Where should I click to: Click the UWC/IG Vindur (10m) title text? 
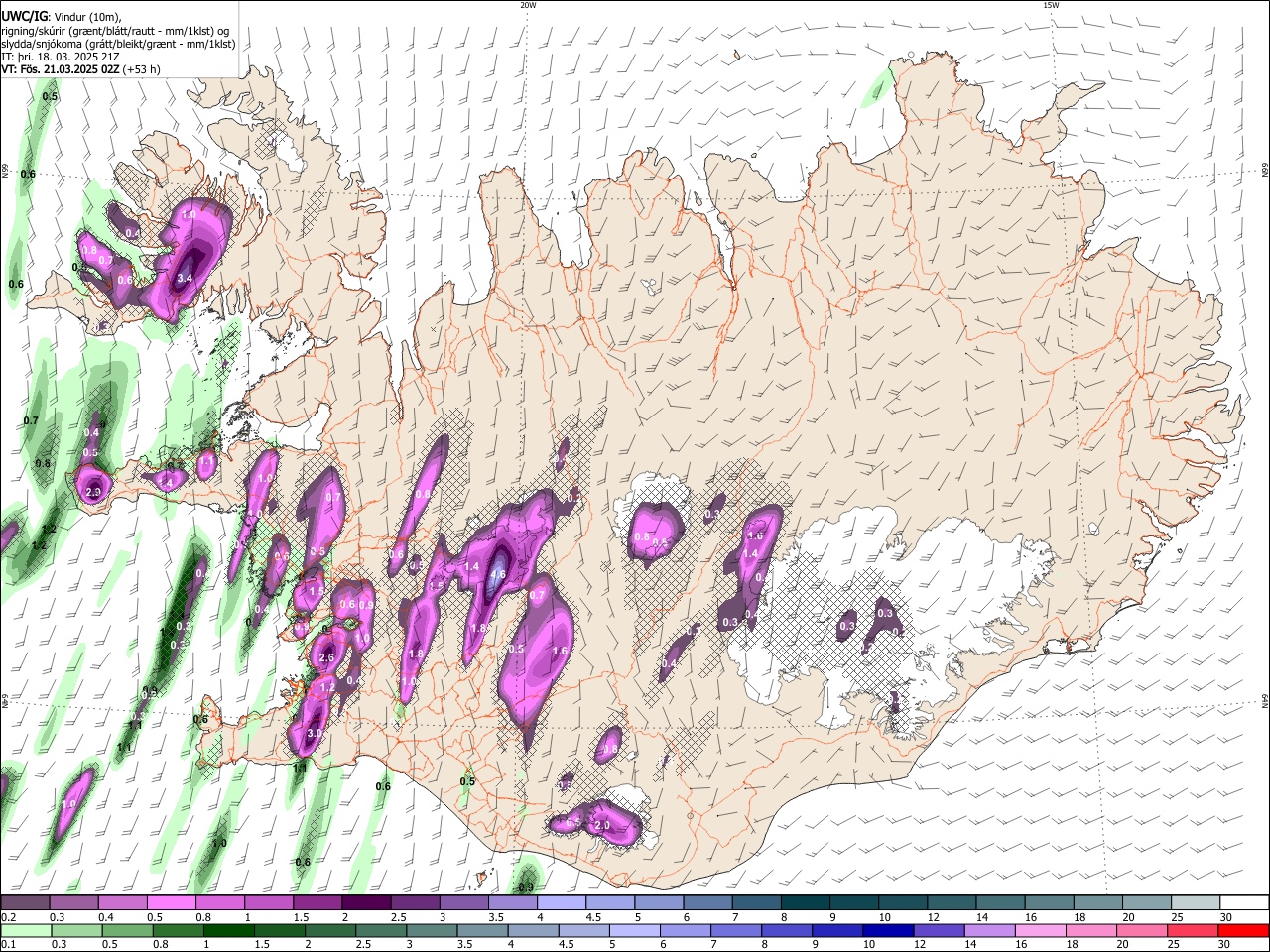pyautogui.click(x=62, y=17)
